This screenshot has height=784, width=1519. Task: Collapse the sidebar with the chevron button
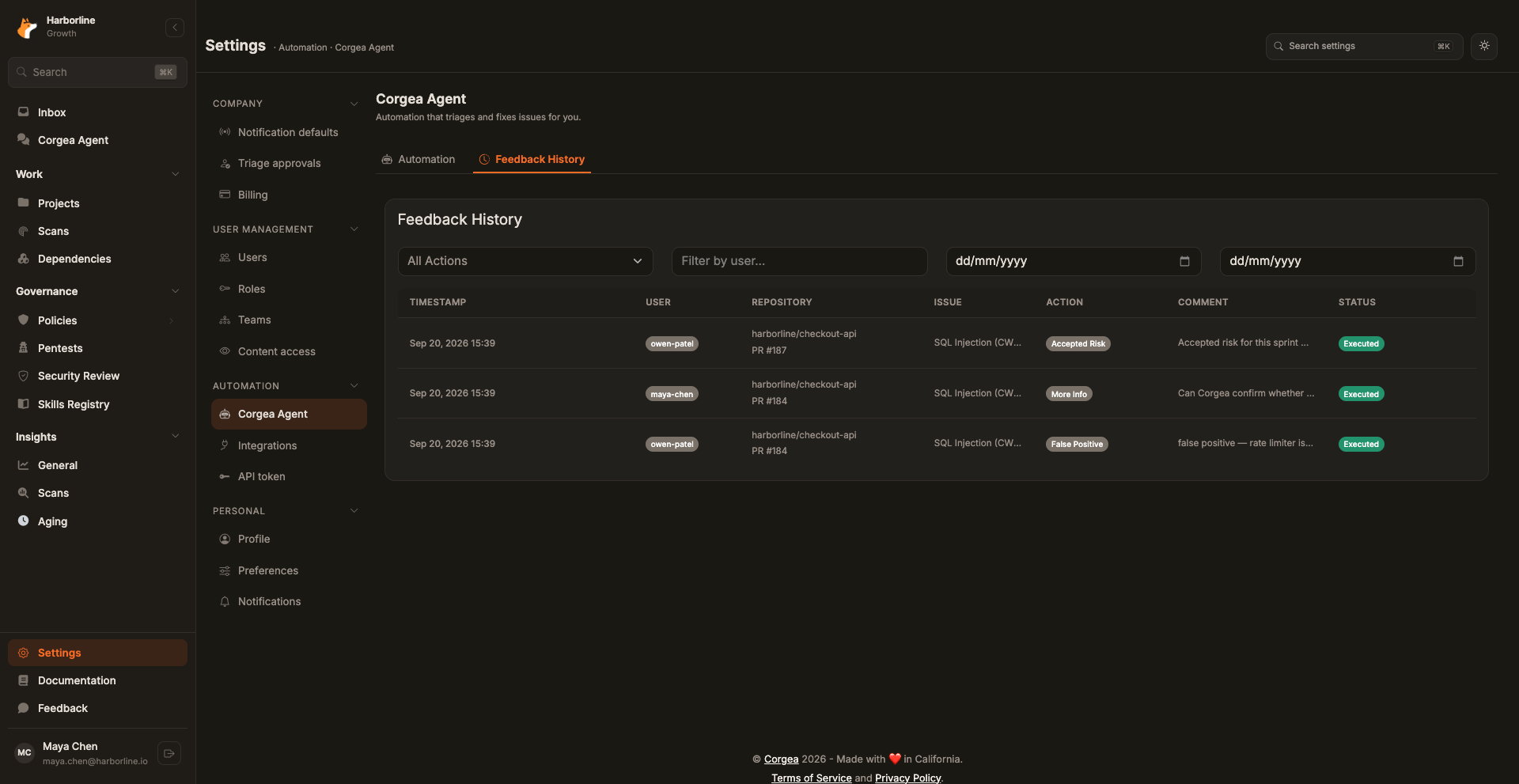pos(175,28)
